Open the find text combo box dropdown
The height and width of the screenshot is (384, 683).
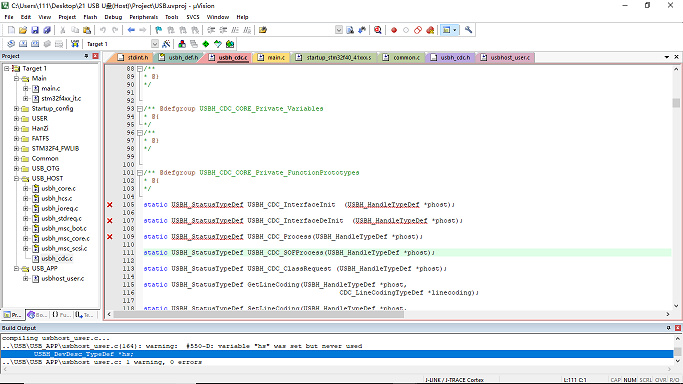click(338, 30)
